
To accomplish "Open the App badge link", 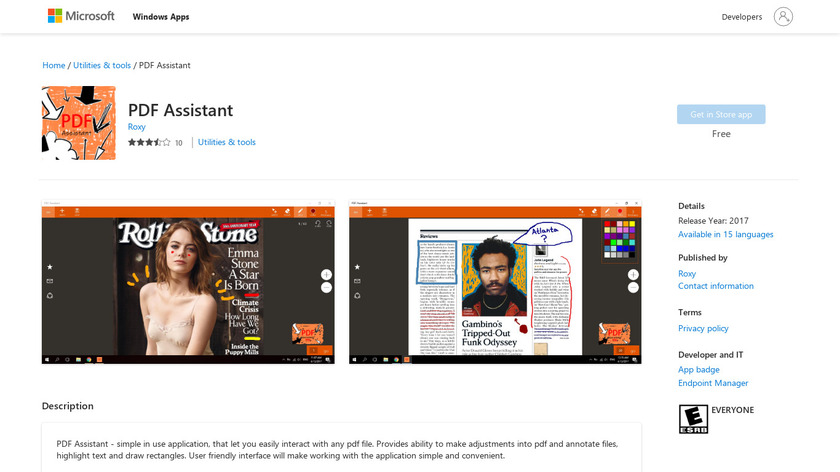I will tap(699, 370).
